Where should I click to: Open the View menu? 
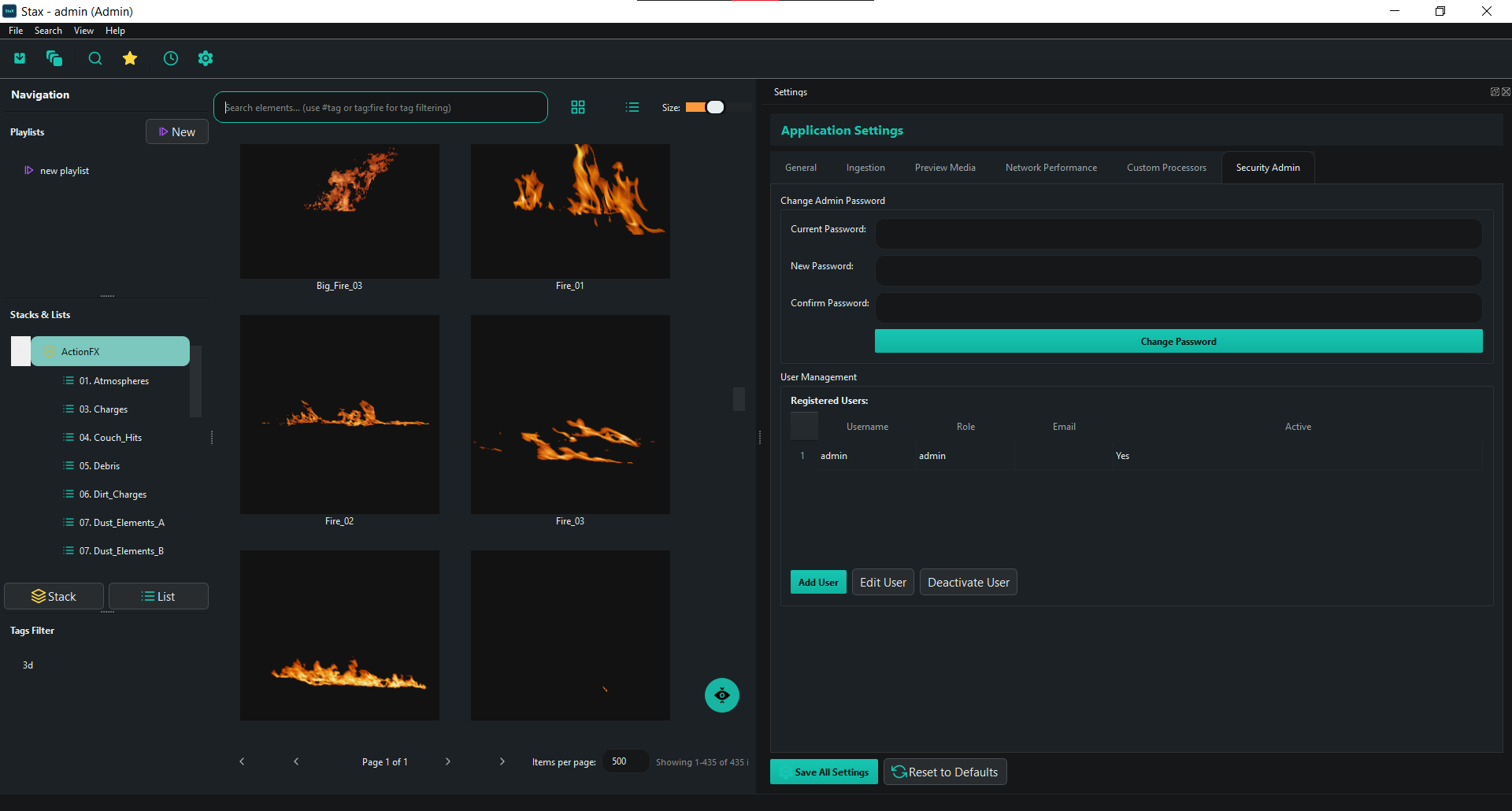pos(83,31)
